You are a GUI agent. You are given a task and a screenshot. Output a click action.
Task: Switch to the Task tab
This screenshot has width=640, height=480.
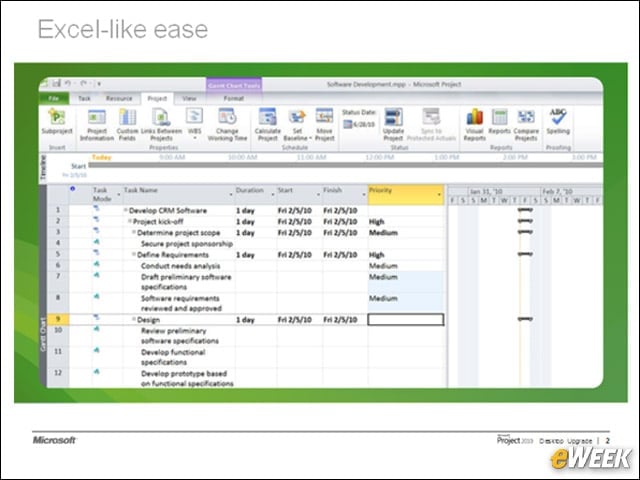coord(84,98)
